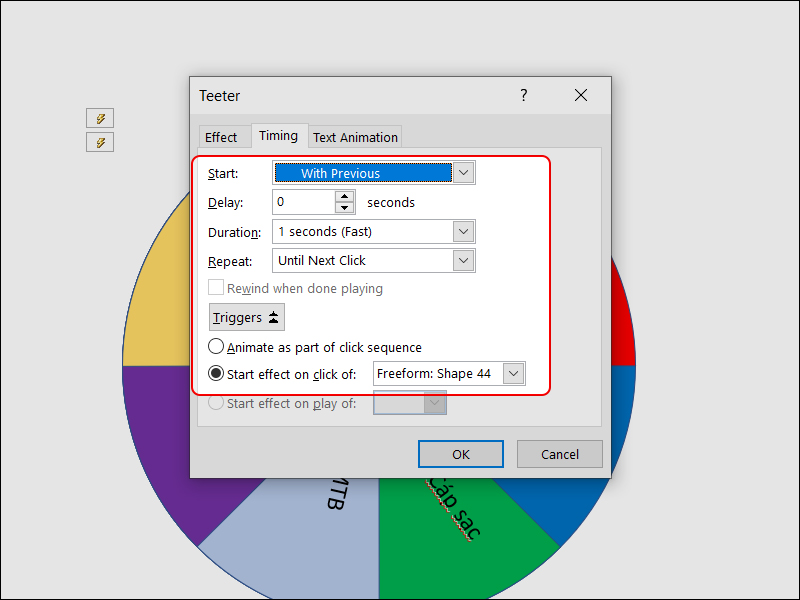Open the Text Animation tab

coord(355,137)
